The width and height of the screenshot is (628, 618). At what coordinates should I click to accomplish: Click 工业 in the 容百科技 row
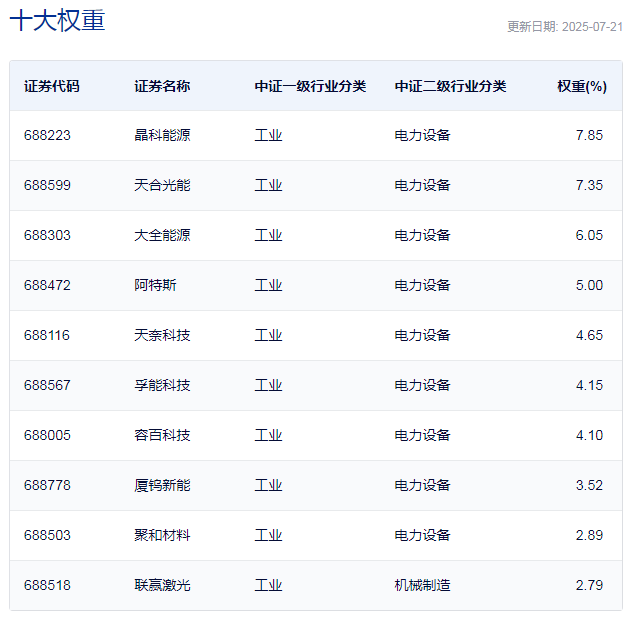click(x=268, y=435)
